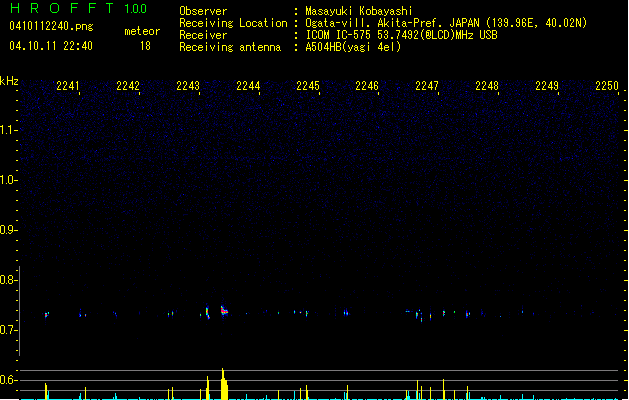Click the brightest meteor echo after 2243
The width and height of the screenshot is (629, 400).
tap(224, 311)
